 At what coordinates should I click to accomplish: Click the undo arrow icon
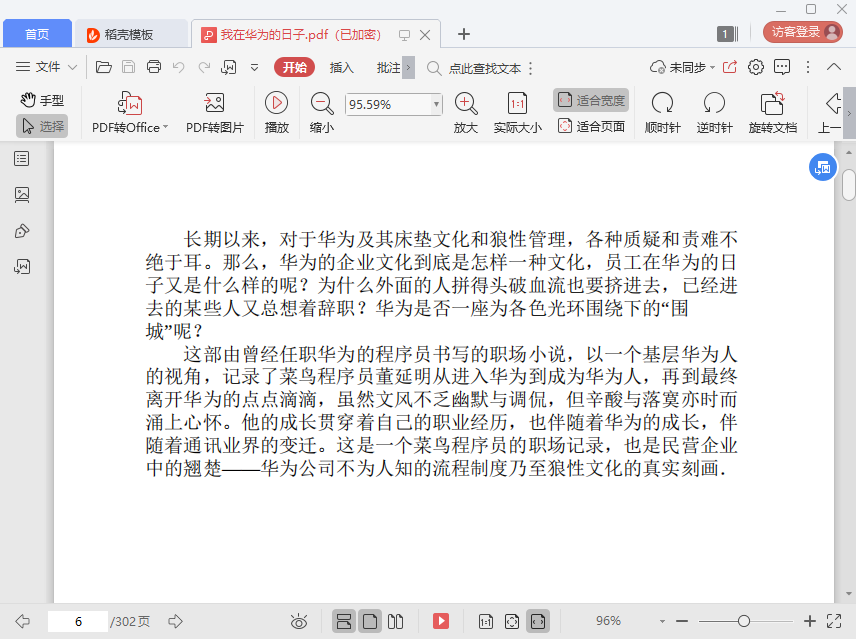[x=179, y=67]
